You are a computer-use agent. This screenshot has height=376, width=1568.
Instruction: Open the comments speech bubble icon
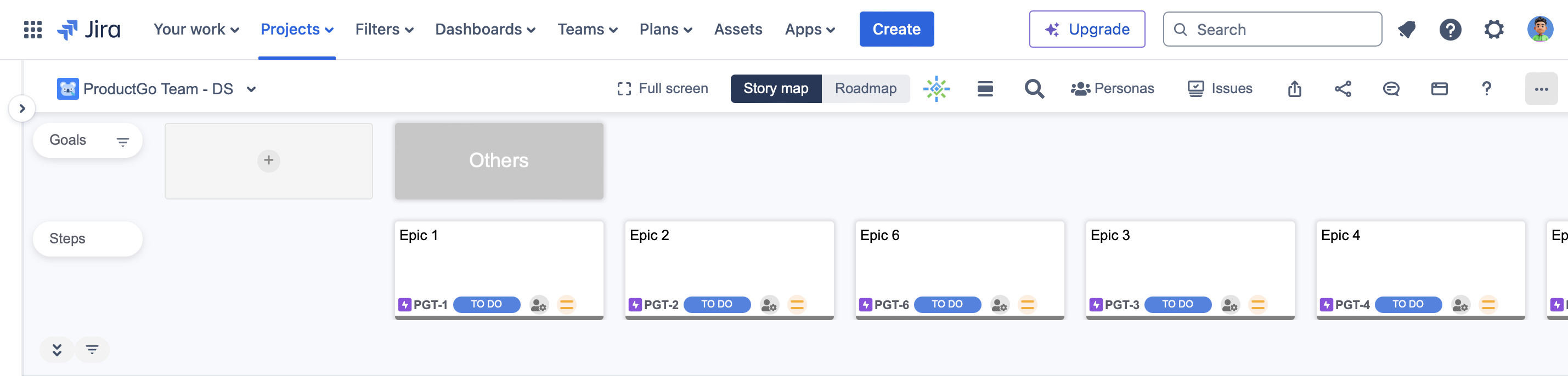tap(1391, 89)
